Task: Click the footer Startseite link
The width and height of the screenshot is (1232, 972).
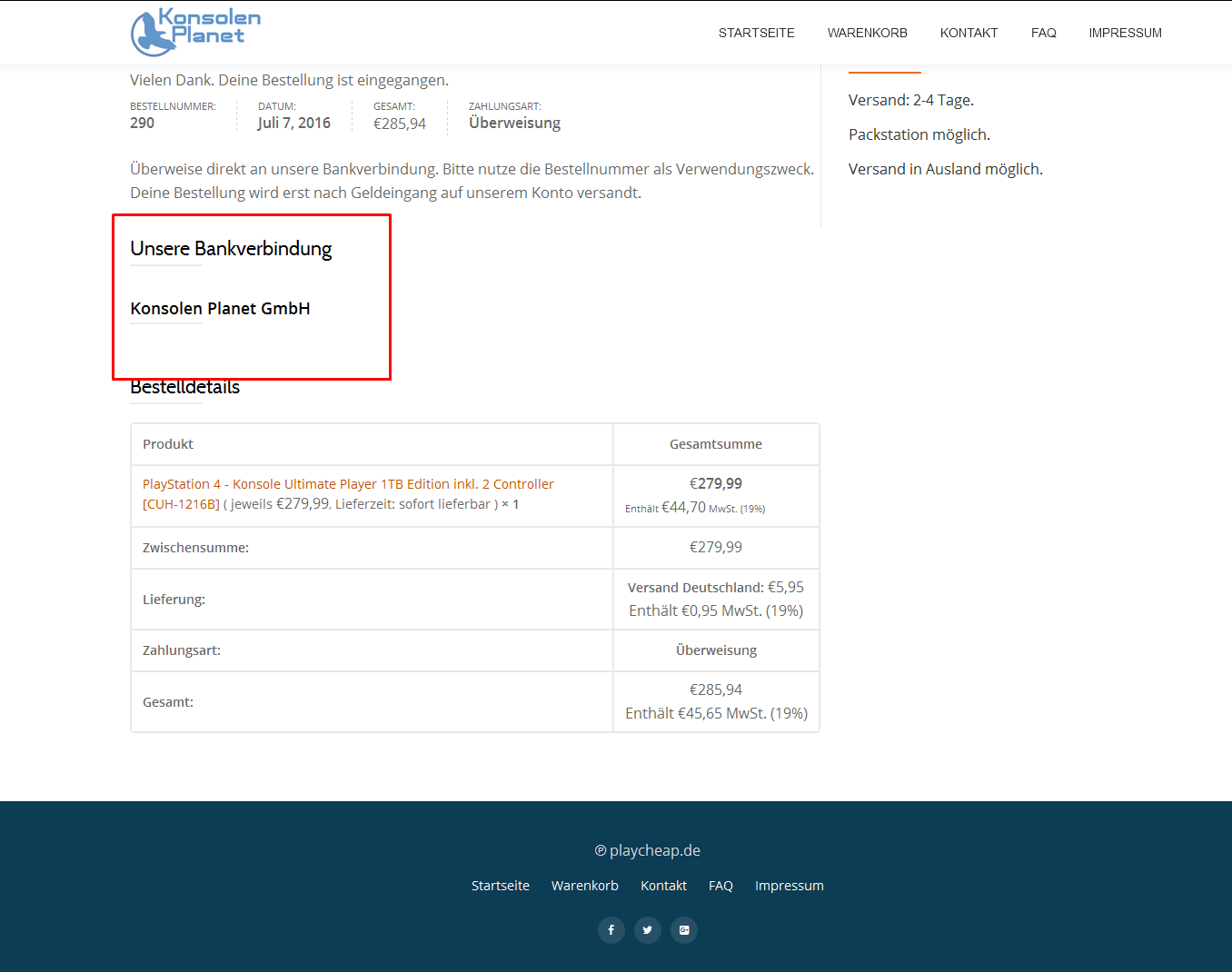Action: [501, 886]
